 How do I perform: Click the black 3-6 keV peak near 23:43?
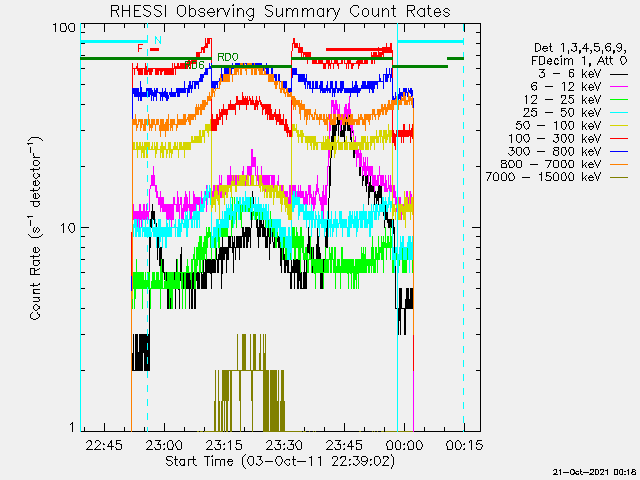(342, 130)
